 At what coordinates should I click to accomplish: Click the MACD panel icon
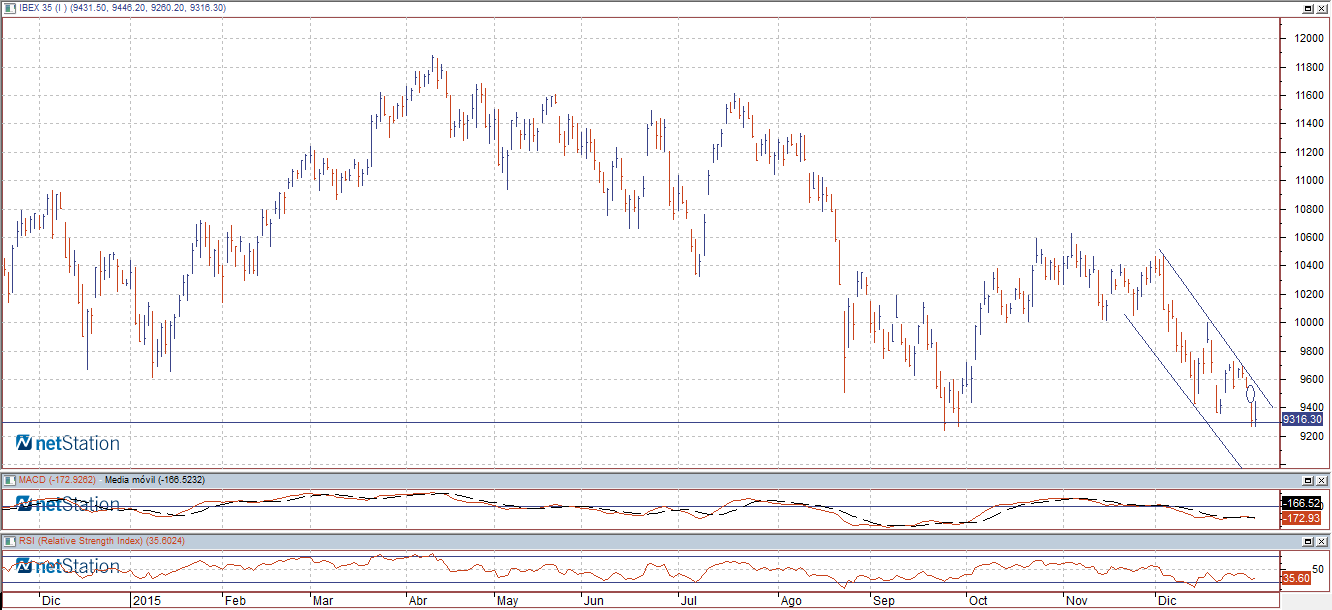[10, 480]
